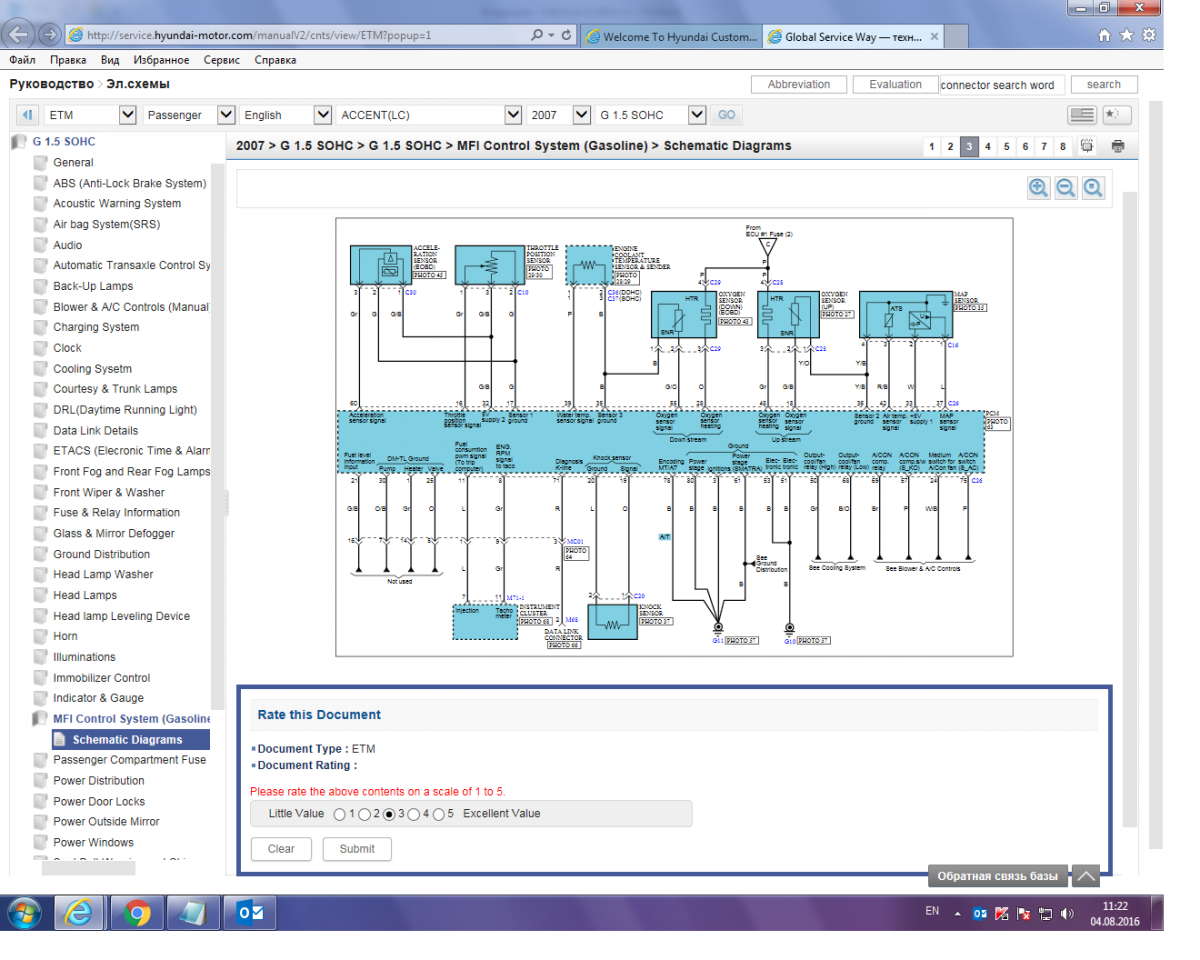The image size is (1200, 960).
Task: Click the connector search word input field
Action: [1001, 85]
